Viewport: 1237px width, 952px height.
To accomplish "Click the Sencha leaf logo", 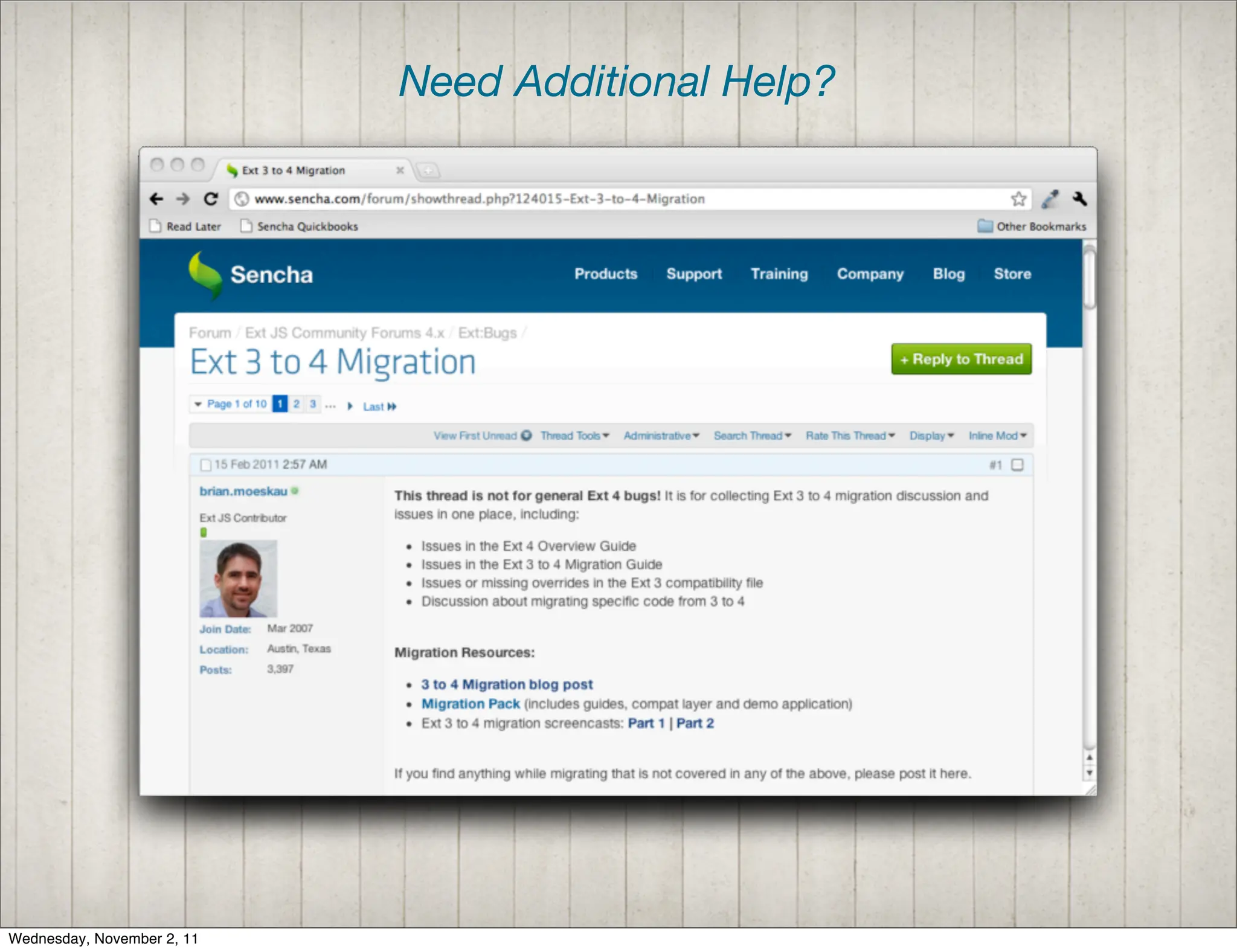I will click(205, 275).
